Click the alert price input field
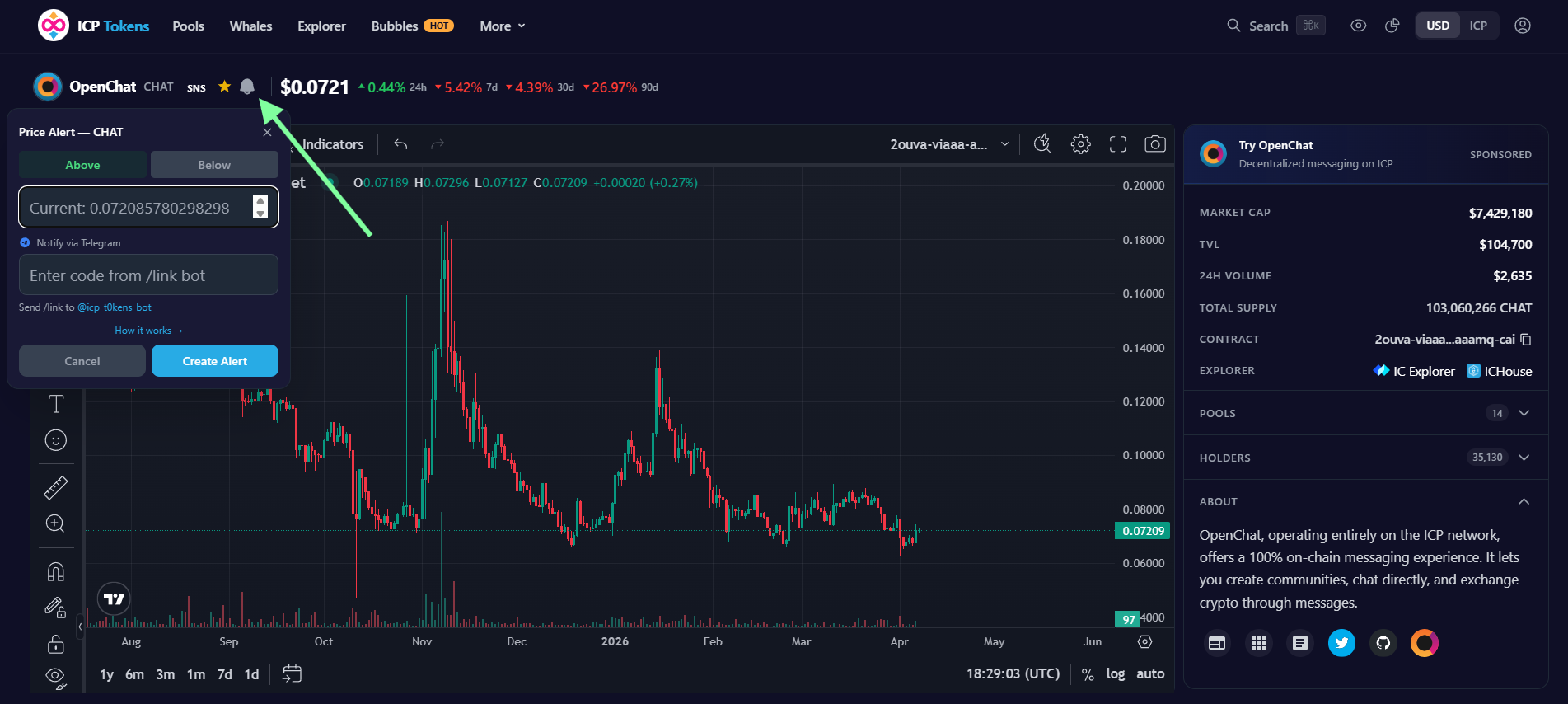This screenshot has height=704, width=1568. [148, 207]
